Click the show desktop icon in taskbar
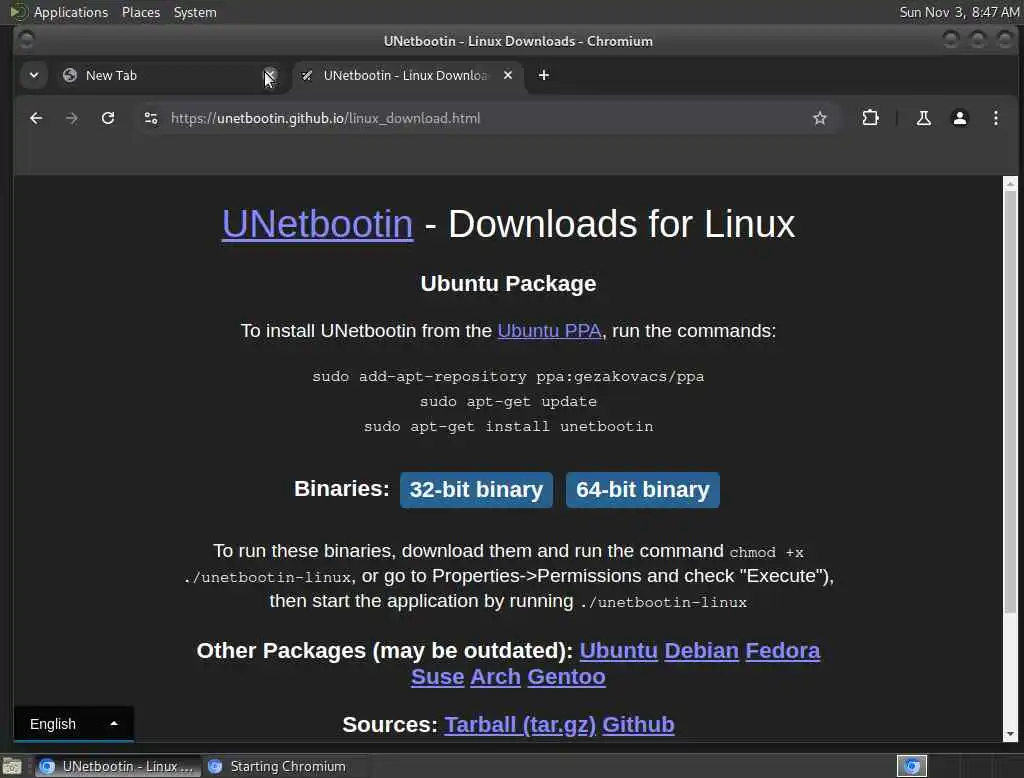The image size is (1024, 778). (12, 766)
